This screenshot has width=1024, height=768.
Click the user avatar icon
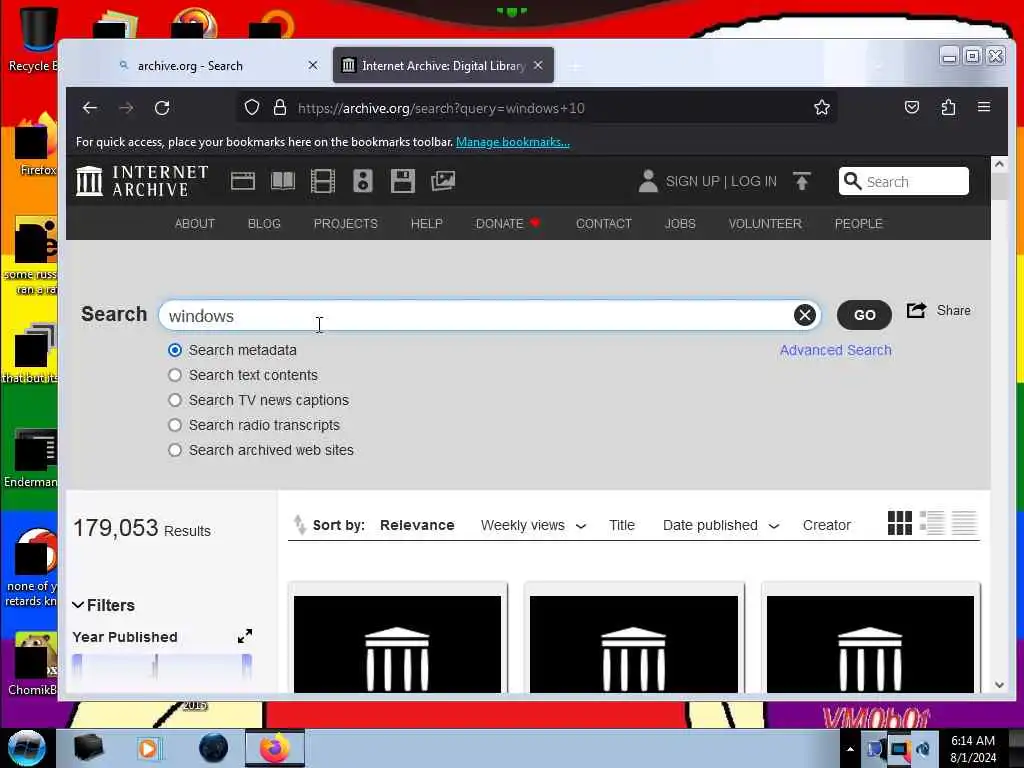(x=648, y=181)
